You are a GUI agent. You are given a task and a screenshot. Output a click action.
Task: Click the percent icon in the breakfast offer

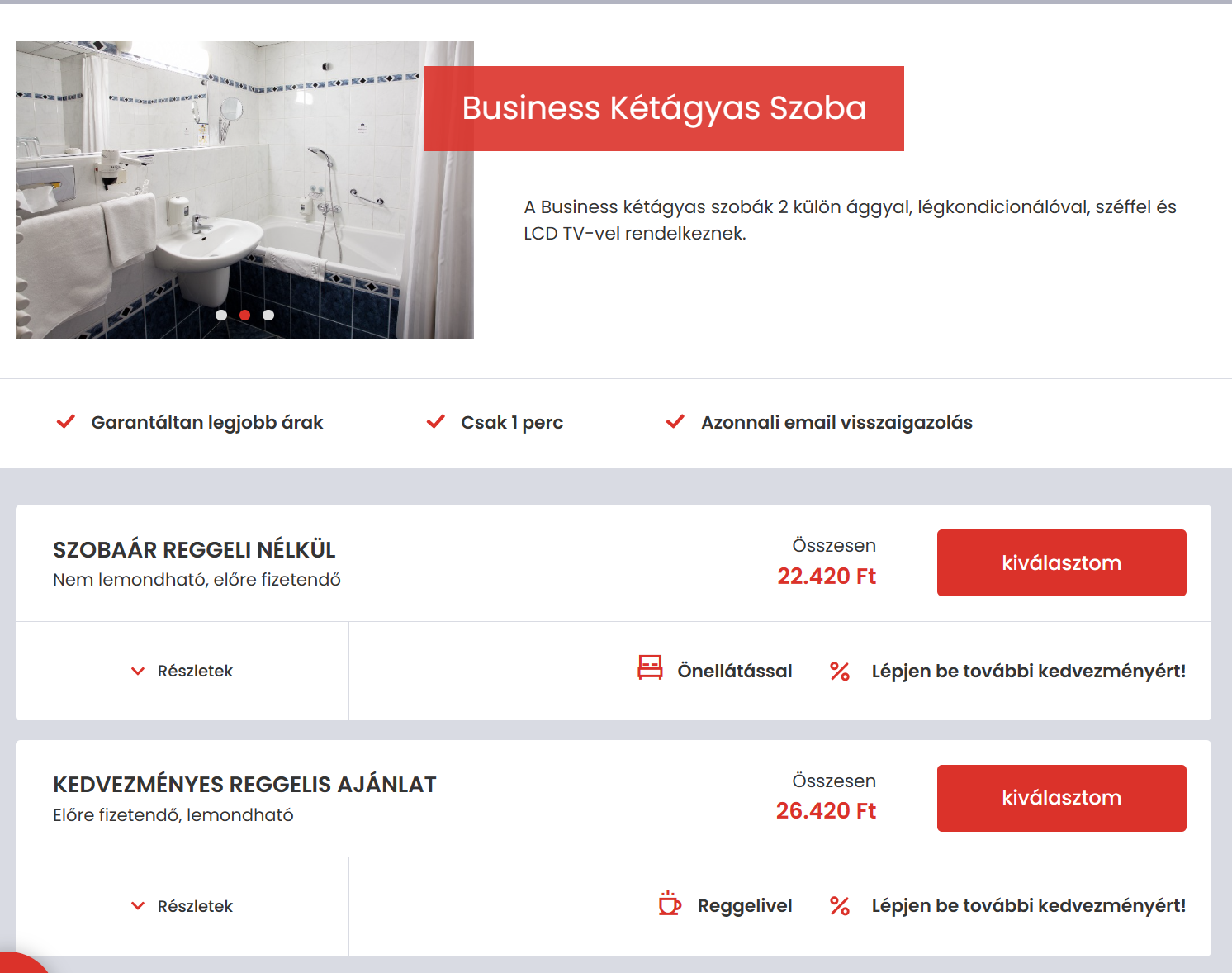840,906
